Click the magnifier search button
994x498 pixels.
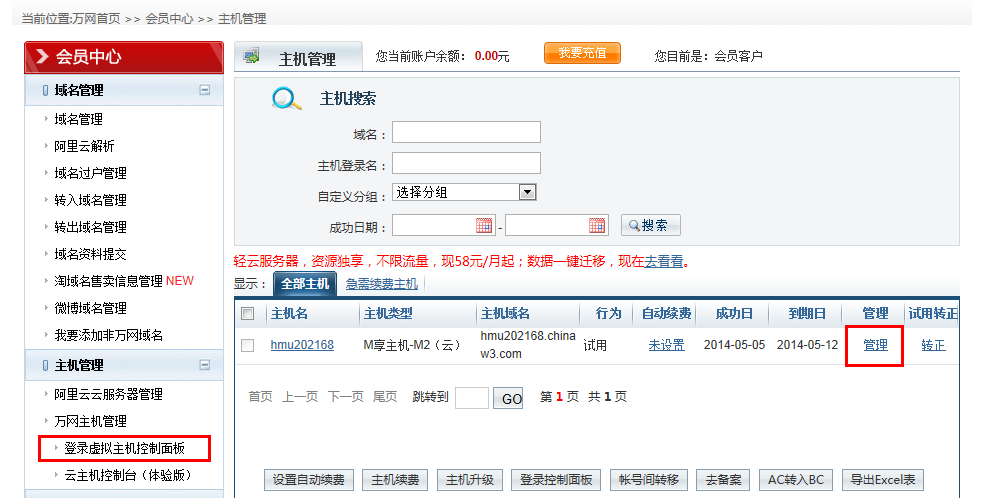650,225
